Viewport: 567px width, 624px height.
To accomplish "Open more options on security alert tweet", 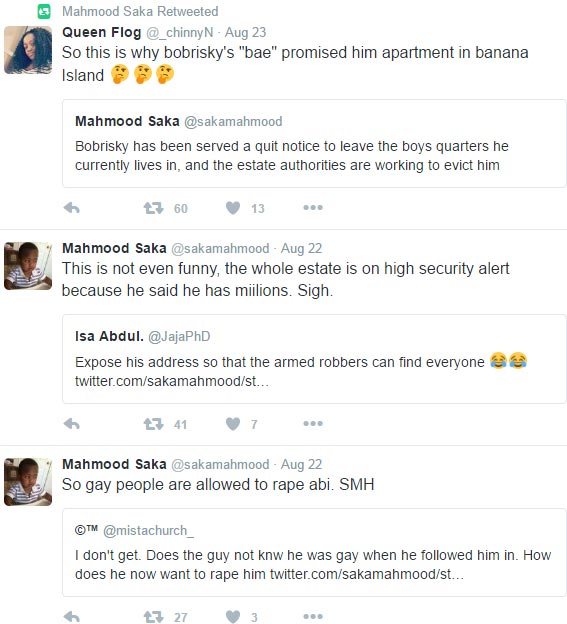I will pyautogui.click(x=313, y=423).
